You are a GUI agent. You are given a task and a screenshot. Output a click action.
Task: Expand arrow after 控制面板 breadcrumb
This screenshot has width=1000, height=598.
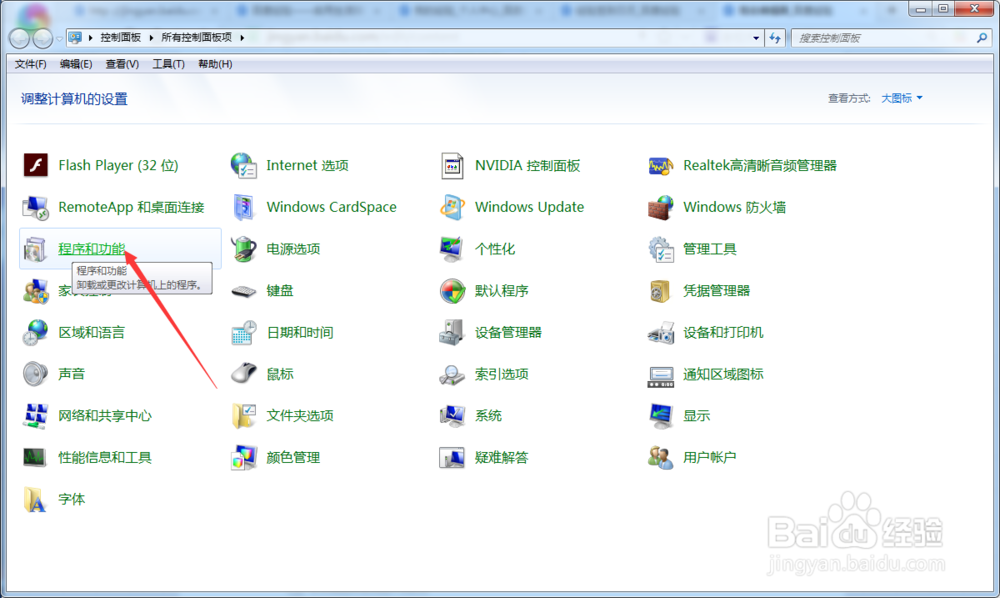coord(151,38)
